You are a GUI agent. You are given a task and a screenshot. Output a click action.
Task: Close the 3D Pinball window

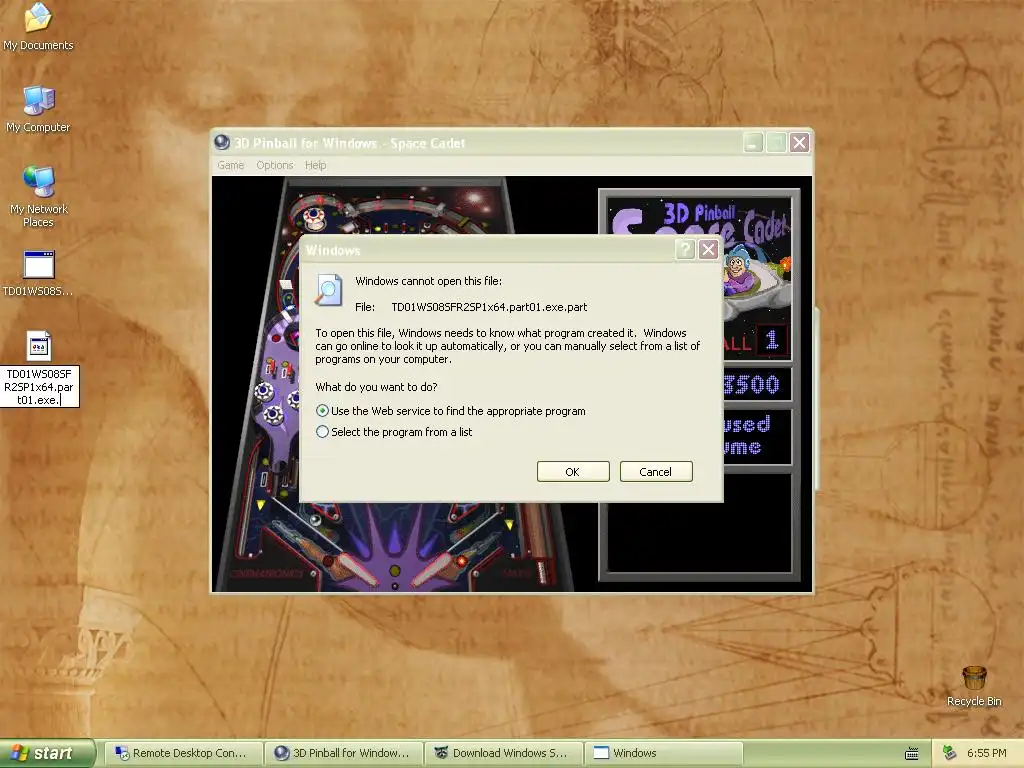tap(799, 142)
